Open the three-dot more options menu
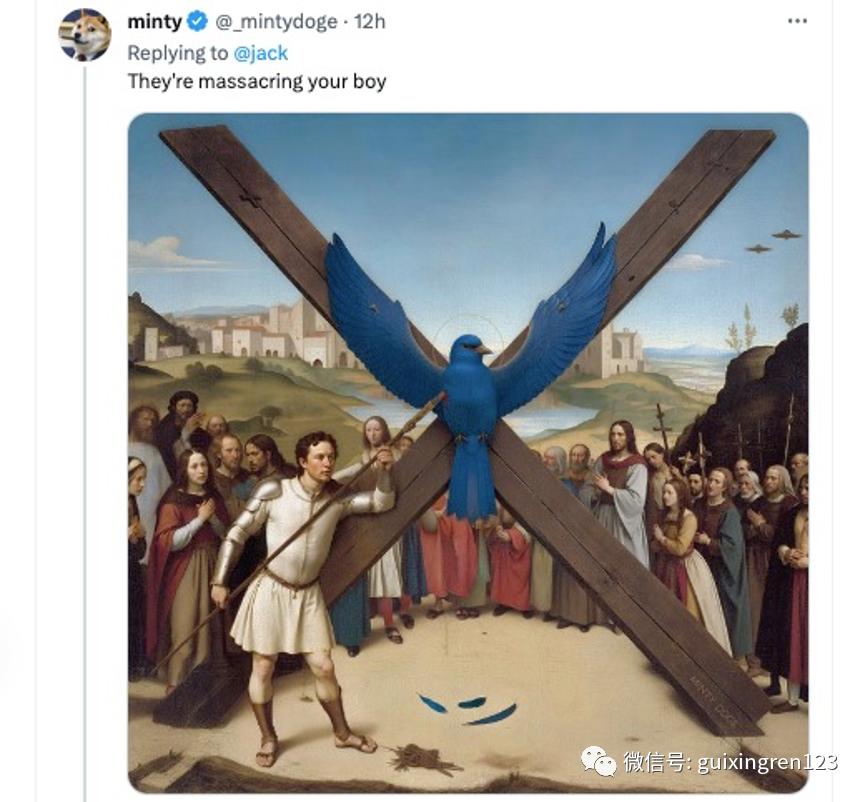This screenshot has height=802, width=866. point(797,21)
